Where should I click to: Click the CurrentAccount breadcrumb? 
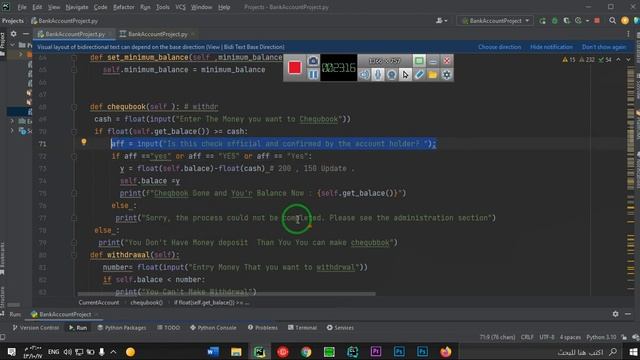[99, 303]
